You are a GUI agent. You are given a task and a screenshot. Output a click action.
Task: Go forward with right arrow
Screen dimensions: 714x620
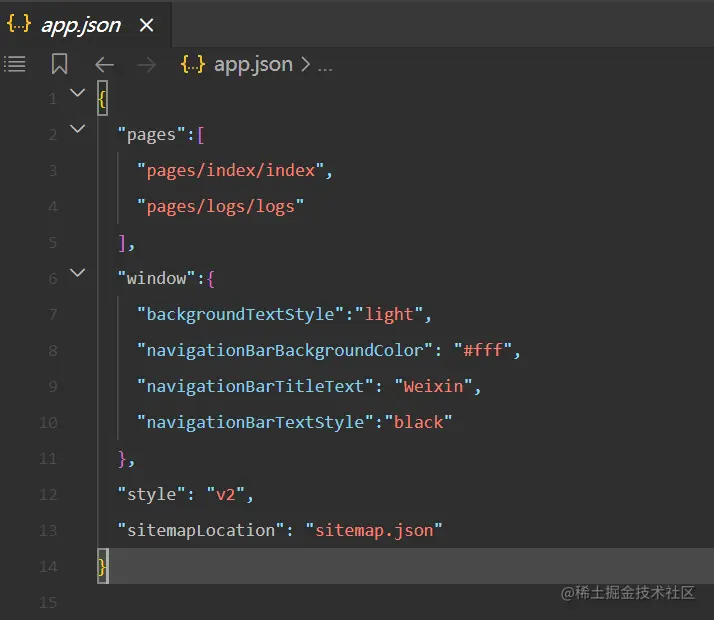(146, 65)
